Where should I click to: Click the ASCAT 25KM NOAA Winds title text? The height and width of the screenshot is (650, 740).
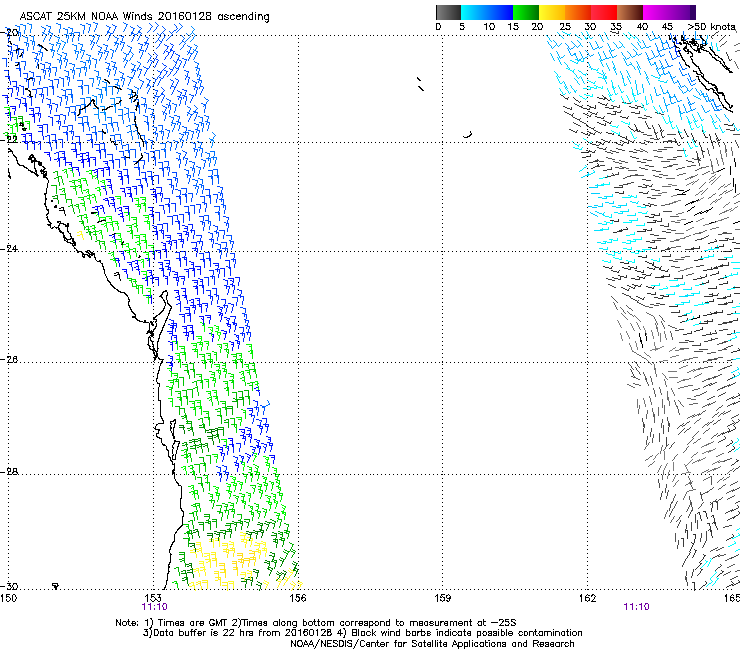[144, 16]
